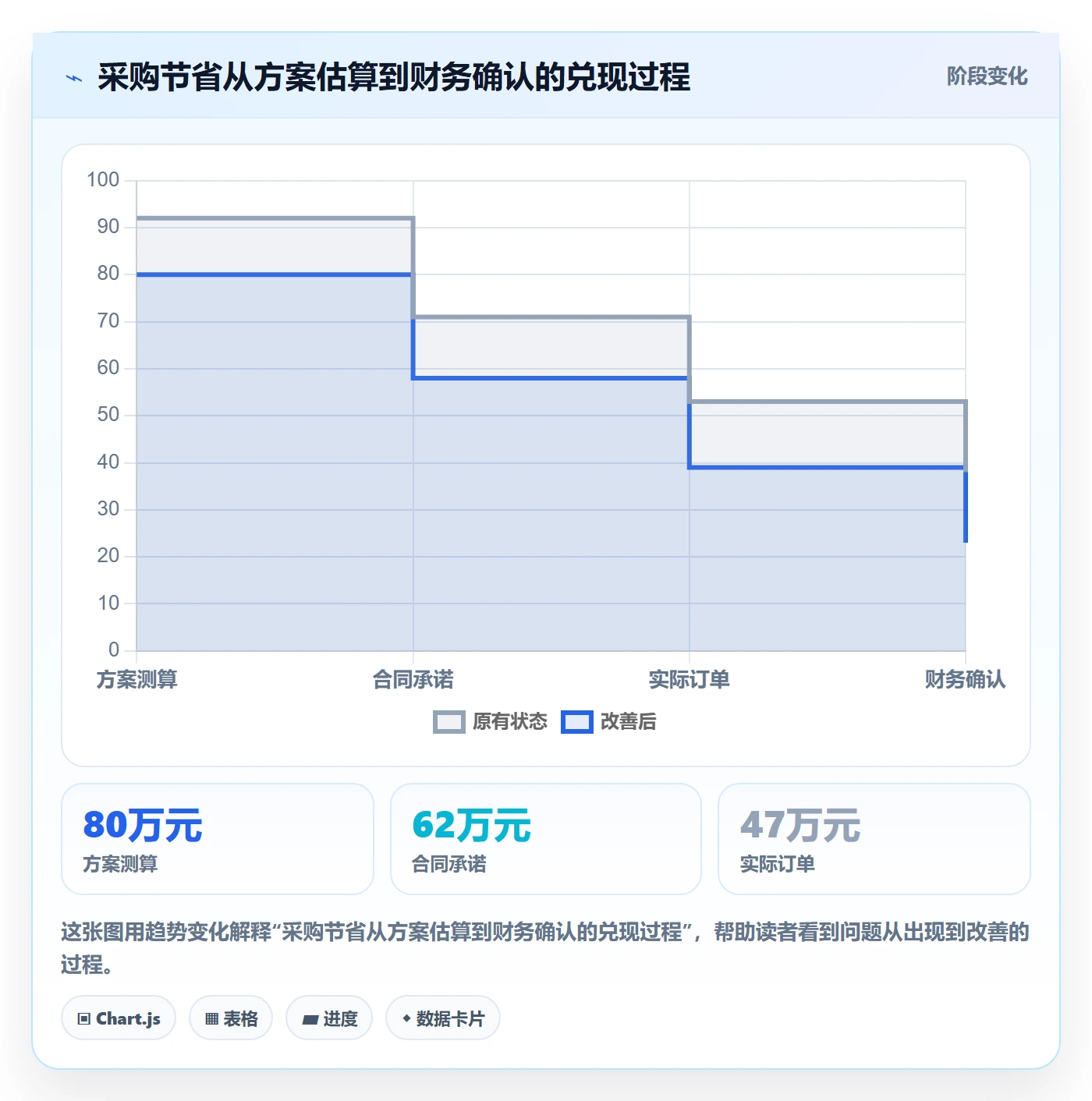
Task: Click the grid icon in the 表格 chip
Action: coord(211,1019)
